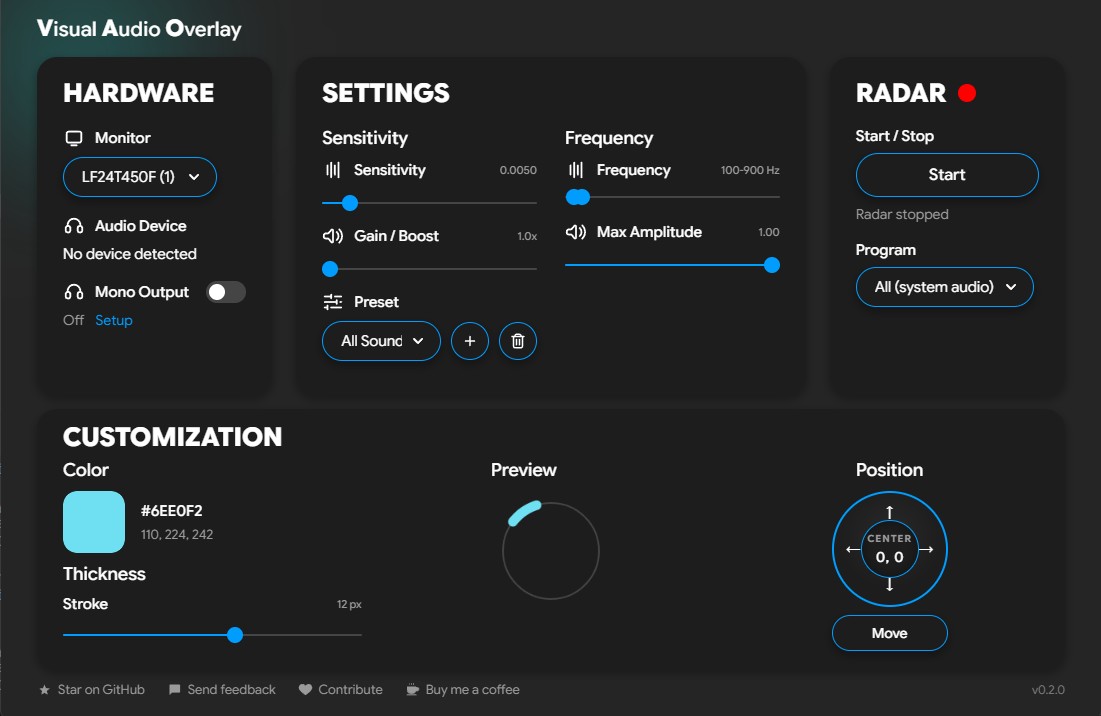The image size is (1101, 716).
Task: Click the 110, 224, 242 RGB value
Action: pos(177,534)
